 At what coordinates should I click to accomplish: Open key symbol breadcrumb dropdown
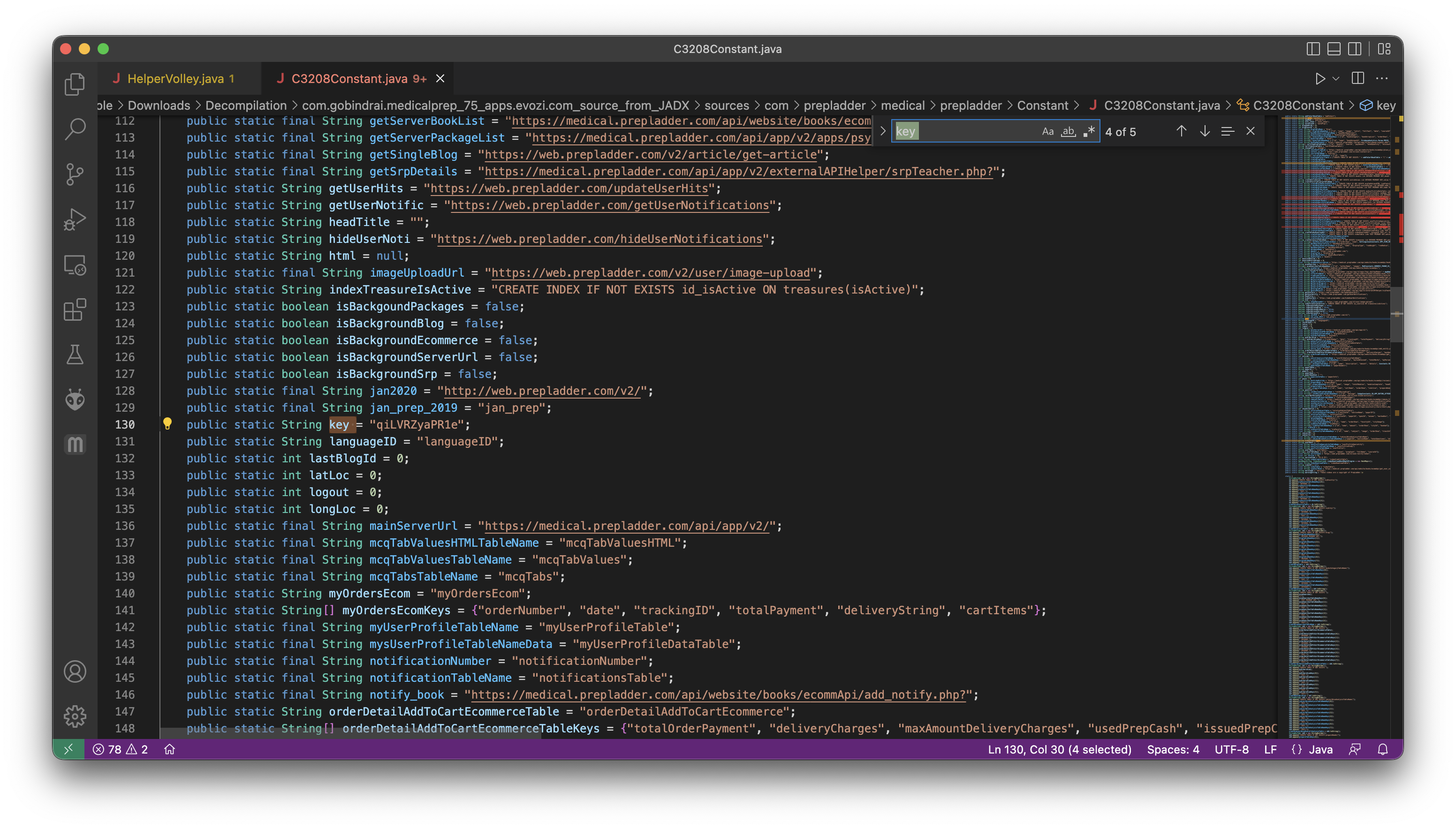pyautogui.click(x=1378, y=106)
